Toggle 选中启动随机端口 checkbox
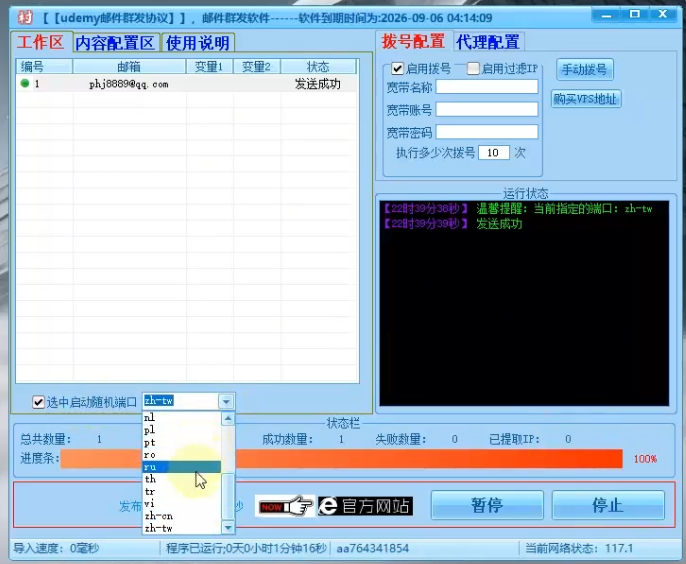Screen dimensions: 686x564 [38, 402]
